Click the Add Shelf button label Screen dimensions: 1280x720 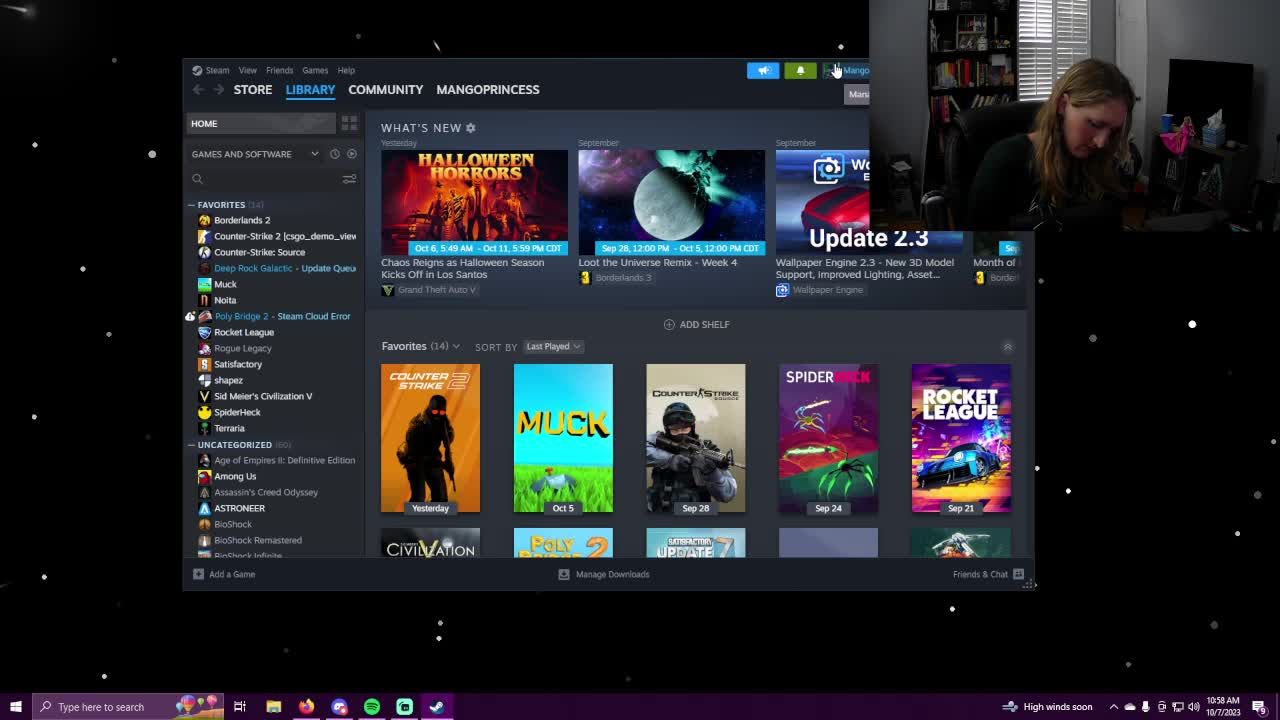pos(705,324)
